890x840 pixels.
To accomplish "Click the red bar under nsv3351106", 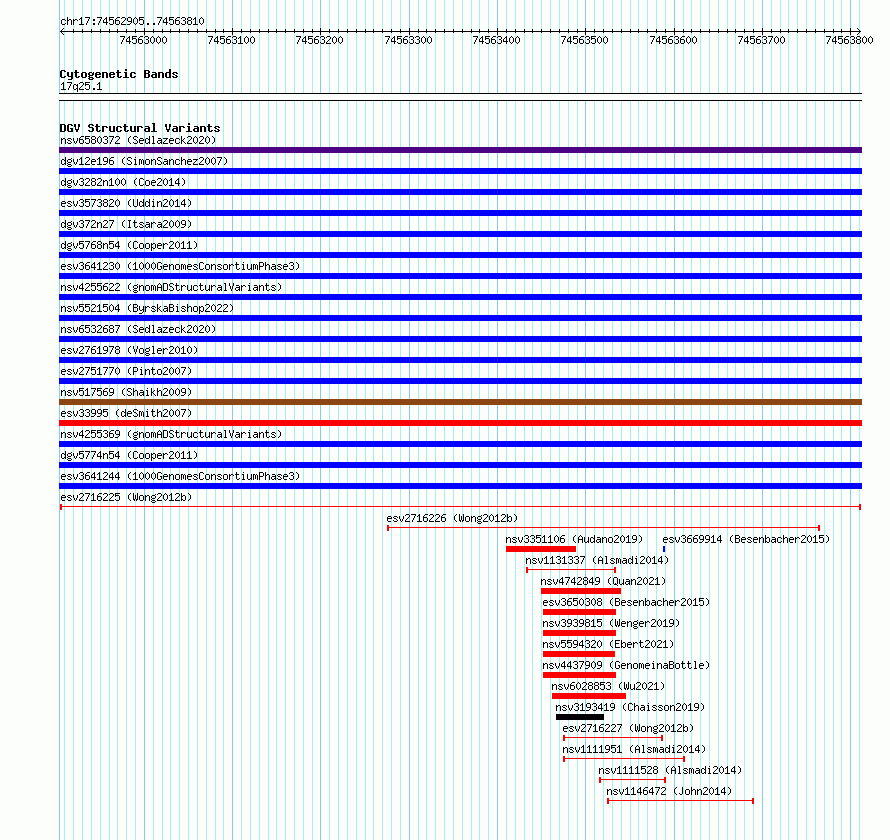I will coord(541,549).
